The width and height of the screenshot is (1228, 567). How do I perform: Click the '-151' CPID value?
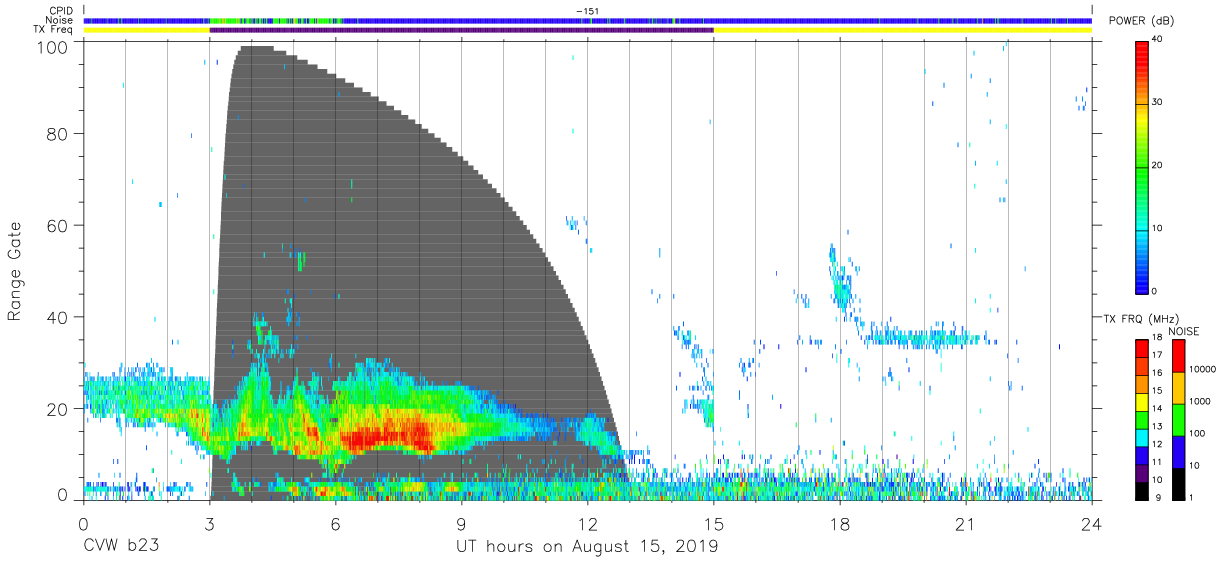coord(588,11)
